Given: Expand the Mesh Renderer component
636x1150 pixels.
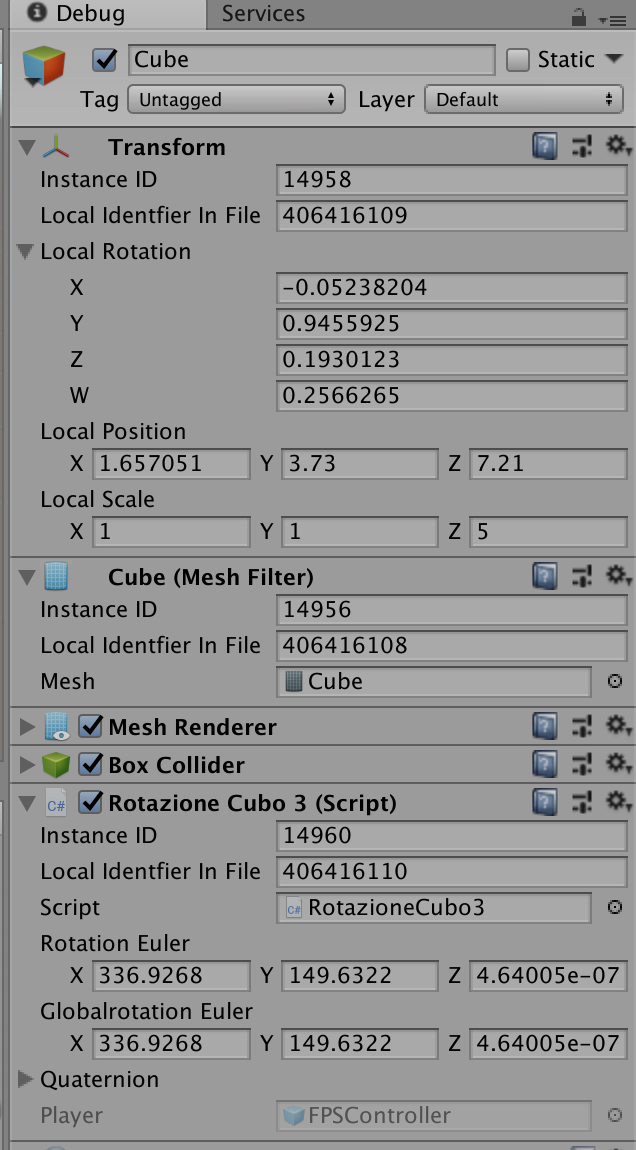Looking at the screenshot, I should point(28,728).
